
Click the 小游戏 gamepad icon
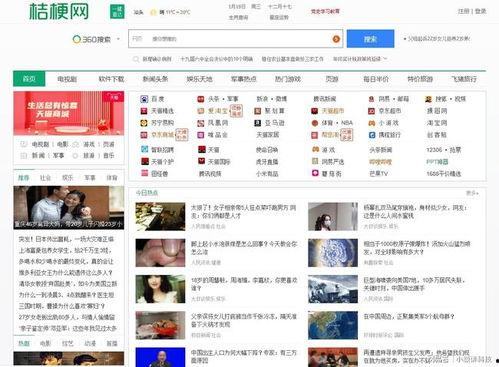(x=372, y=123)
